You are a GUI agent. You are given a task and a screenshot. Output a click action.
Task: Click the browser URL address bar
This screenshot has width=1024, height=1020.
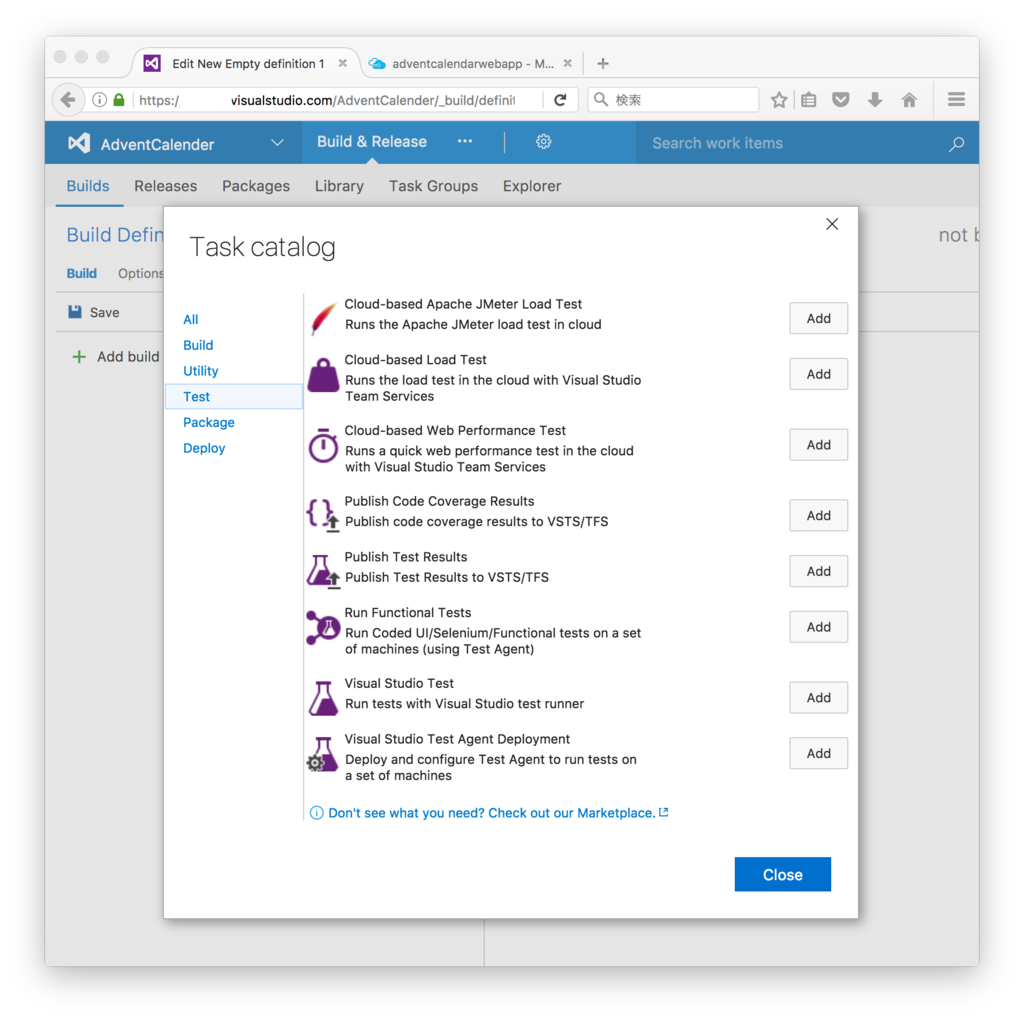(327, 100)
